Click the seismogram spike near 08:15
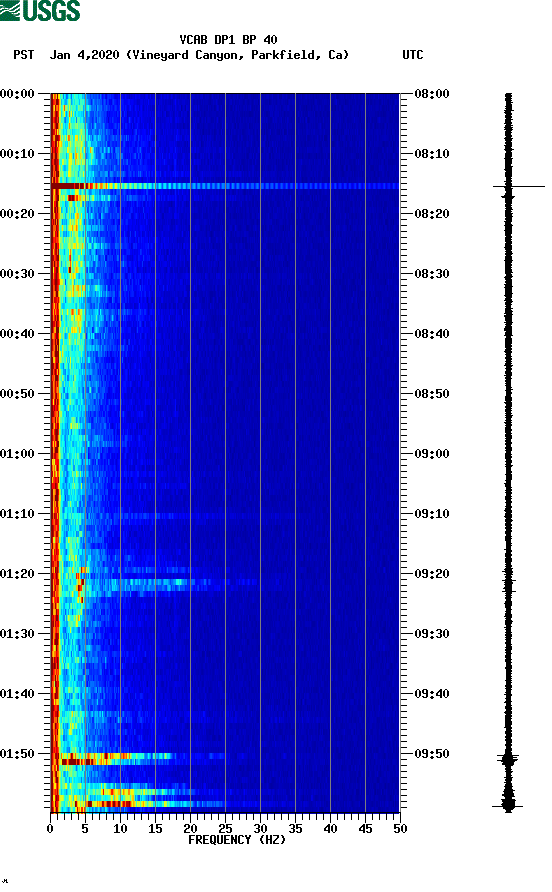The width and height of the screenshot is (552, 892). coord(518,187)
